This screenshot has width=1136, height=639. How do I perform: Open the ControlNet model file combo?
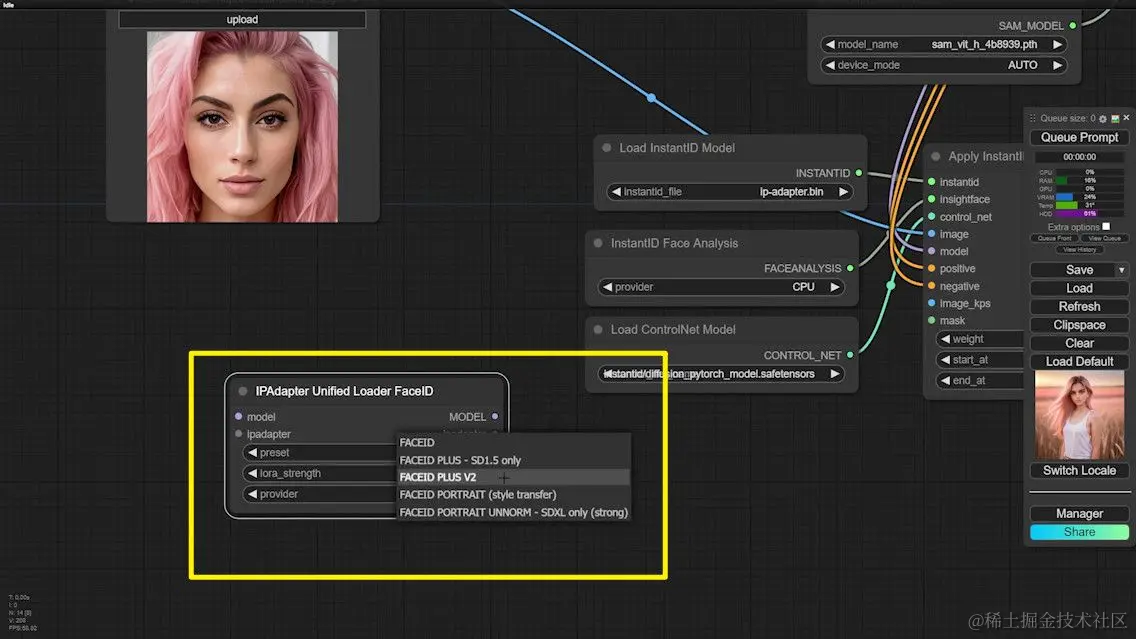tap(720, 374)
